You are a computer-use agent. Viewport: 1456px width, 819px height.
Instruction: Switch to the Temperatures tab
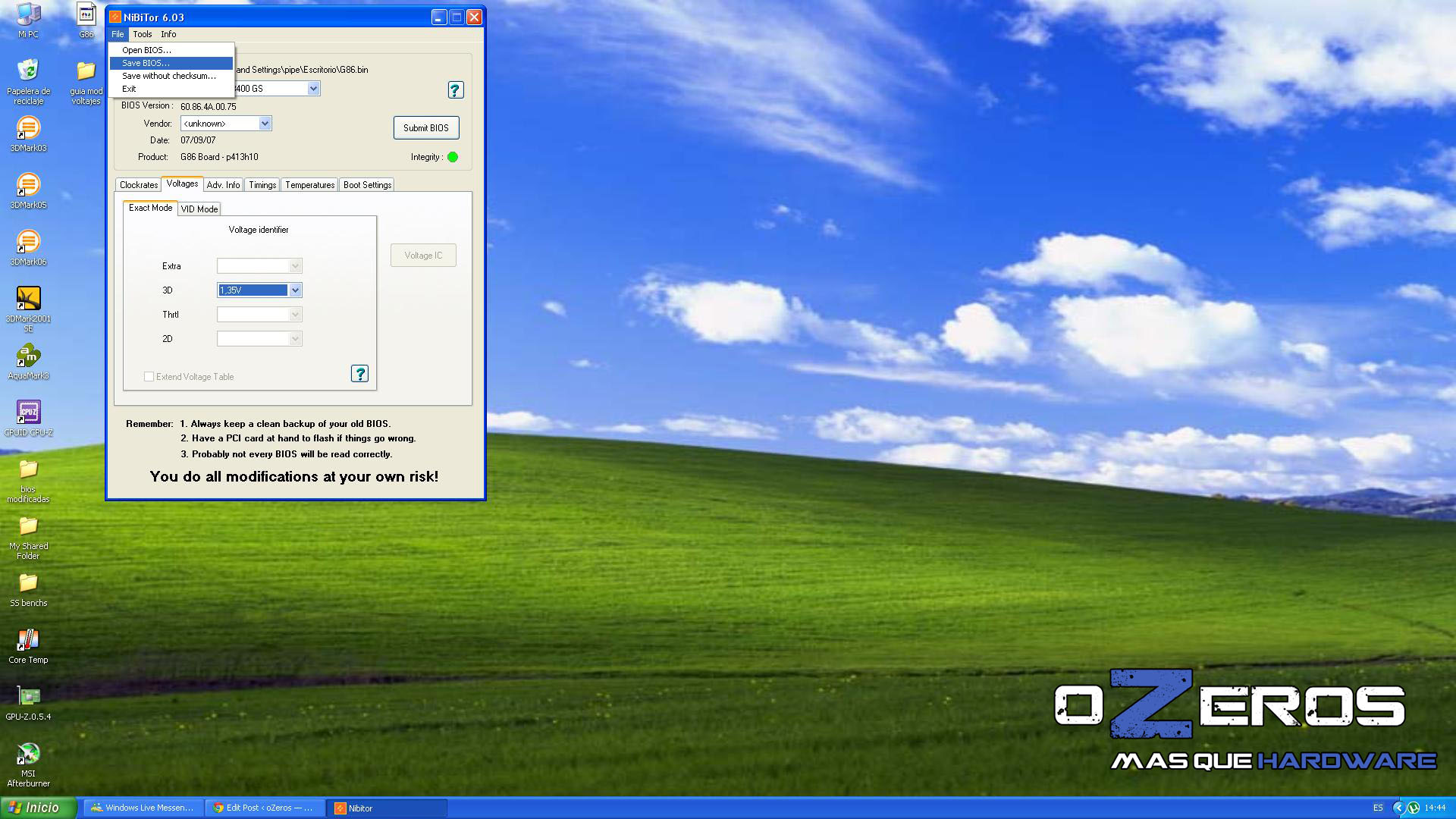[x=309, y=185]
